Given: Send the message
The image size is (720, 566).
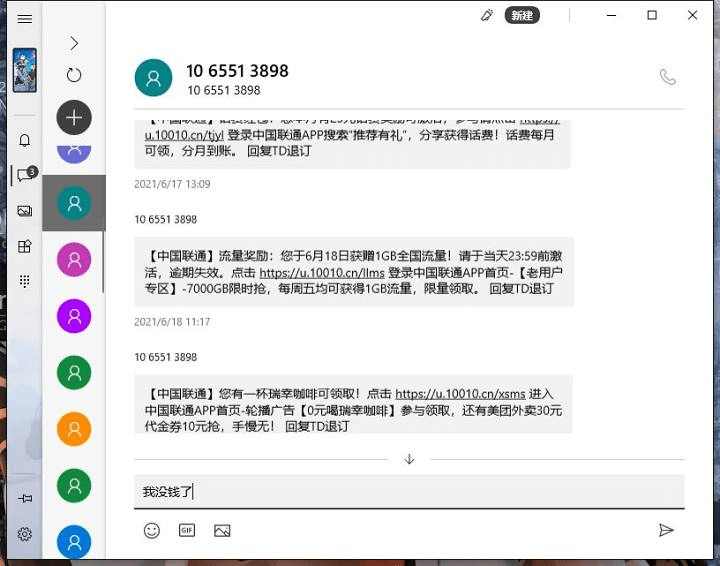Looking at the screenshot, I should coord(666,530).
